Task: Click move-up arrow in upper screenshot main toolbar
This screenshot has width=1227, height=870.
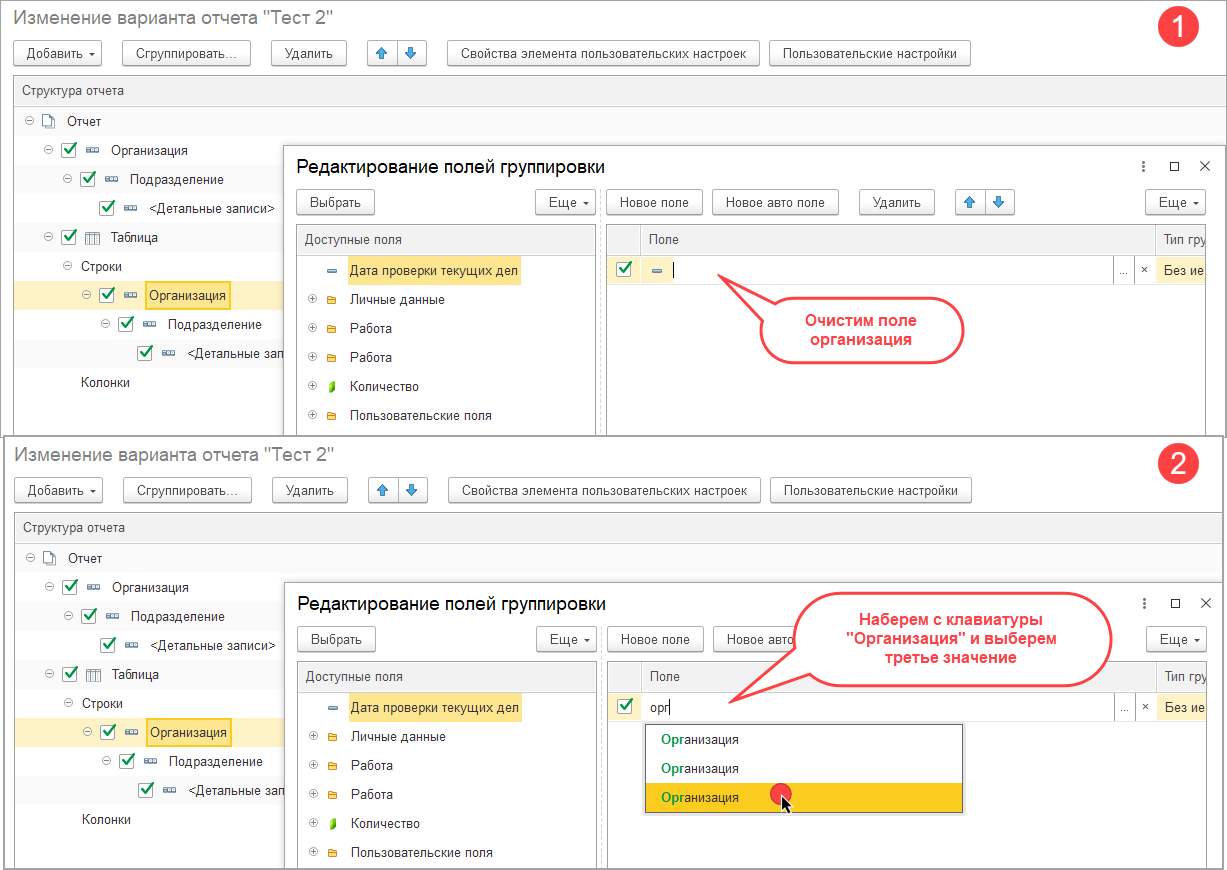Action: tap(382, 53)
